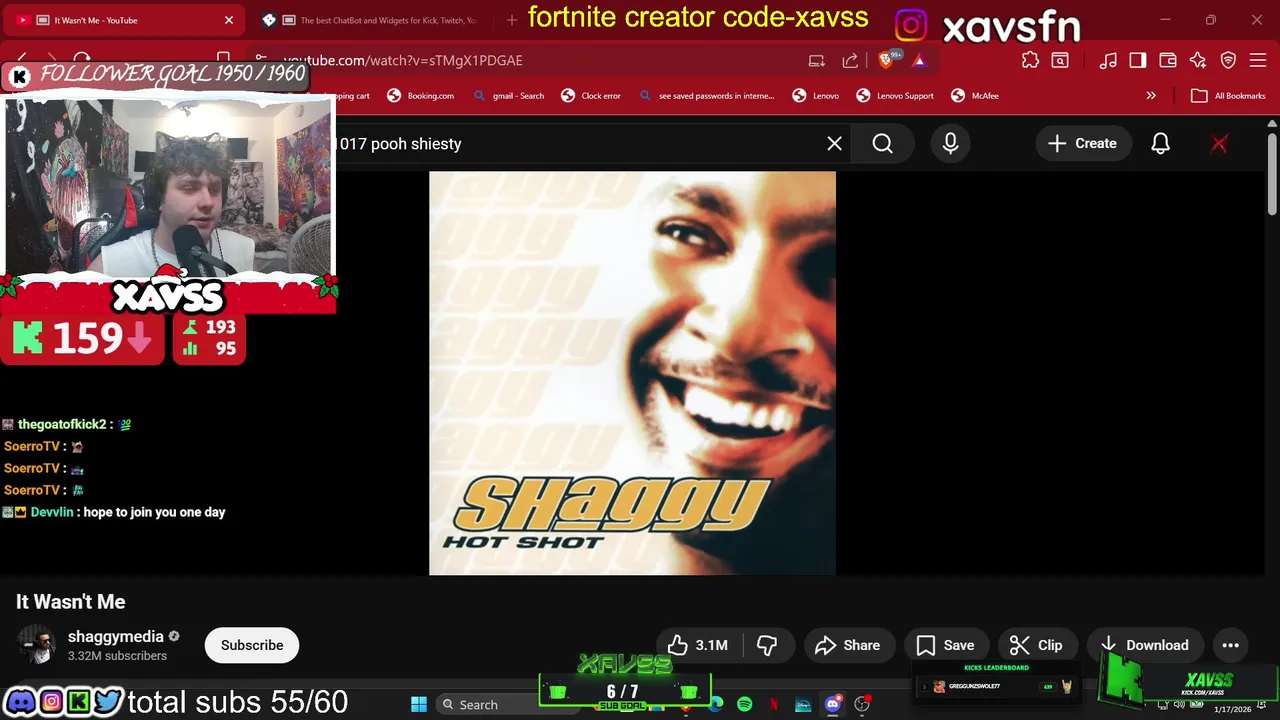Close the It Wasn't Me YouTube tab

(228, 20)
